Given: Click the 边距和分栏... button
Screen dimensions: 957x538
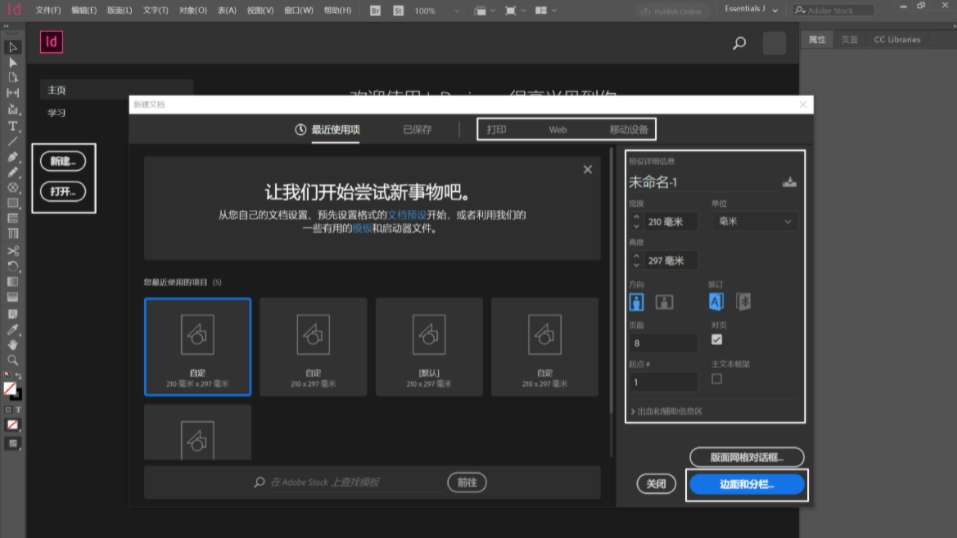Looking at the screenshot, I should (x=746, y=484).
